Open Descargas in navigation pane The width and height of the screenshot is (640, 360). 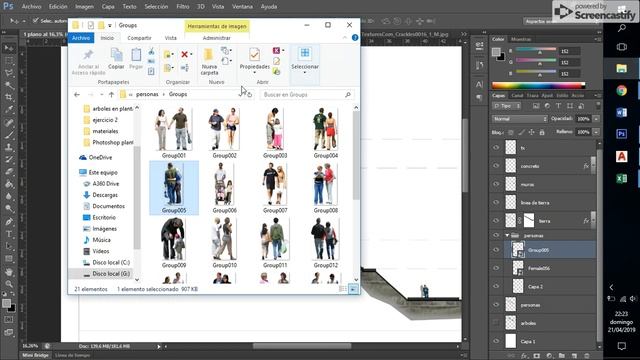tap(105, 195)
